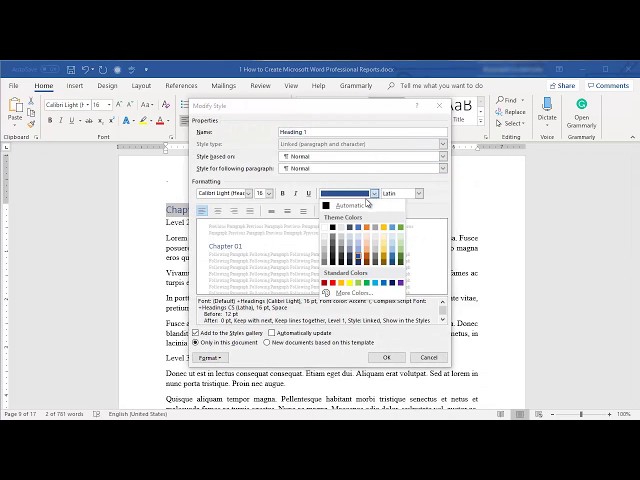The width and height of the screenshot is (640, 480).
Task: Open dialog font name dropdown Calibri Light
Action: [x=249, y=193]
